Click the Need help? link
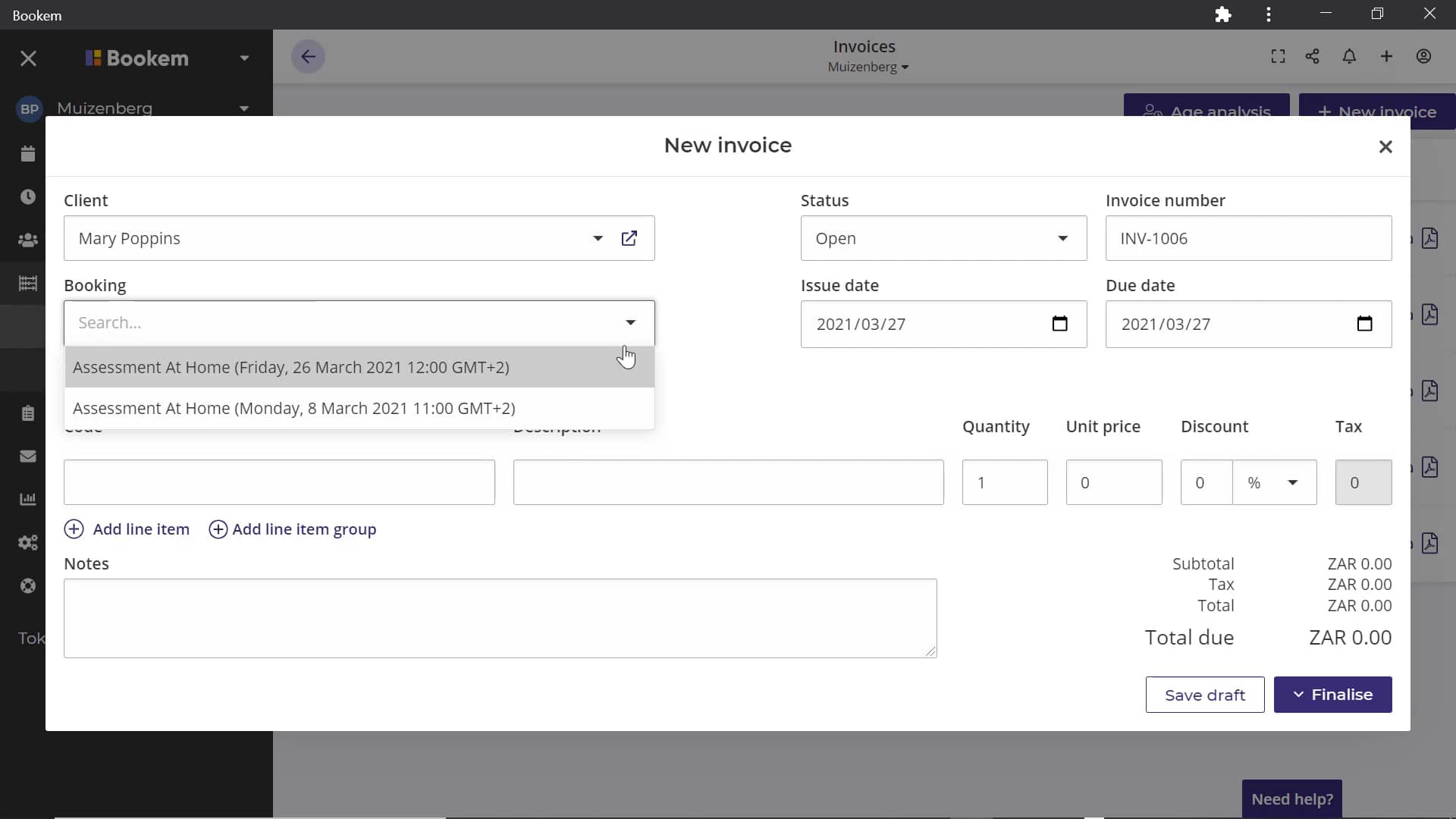The image size is (1456, 819). (1292, 799)
